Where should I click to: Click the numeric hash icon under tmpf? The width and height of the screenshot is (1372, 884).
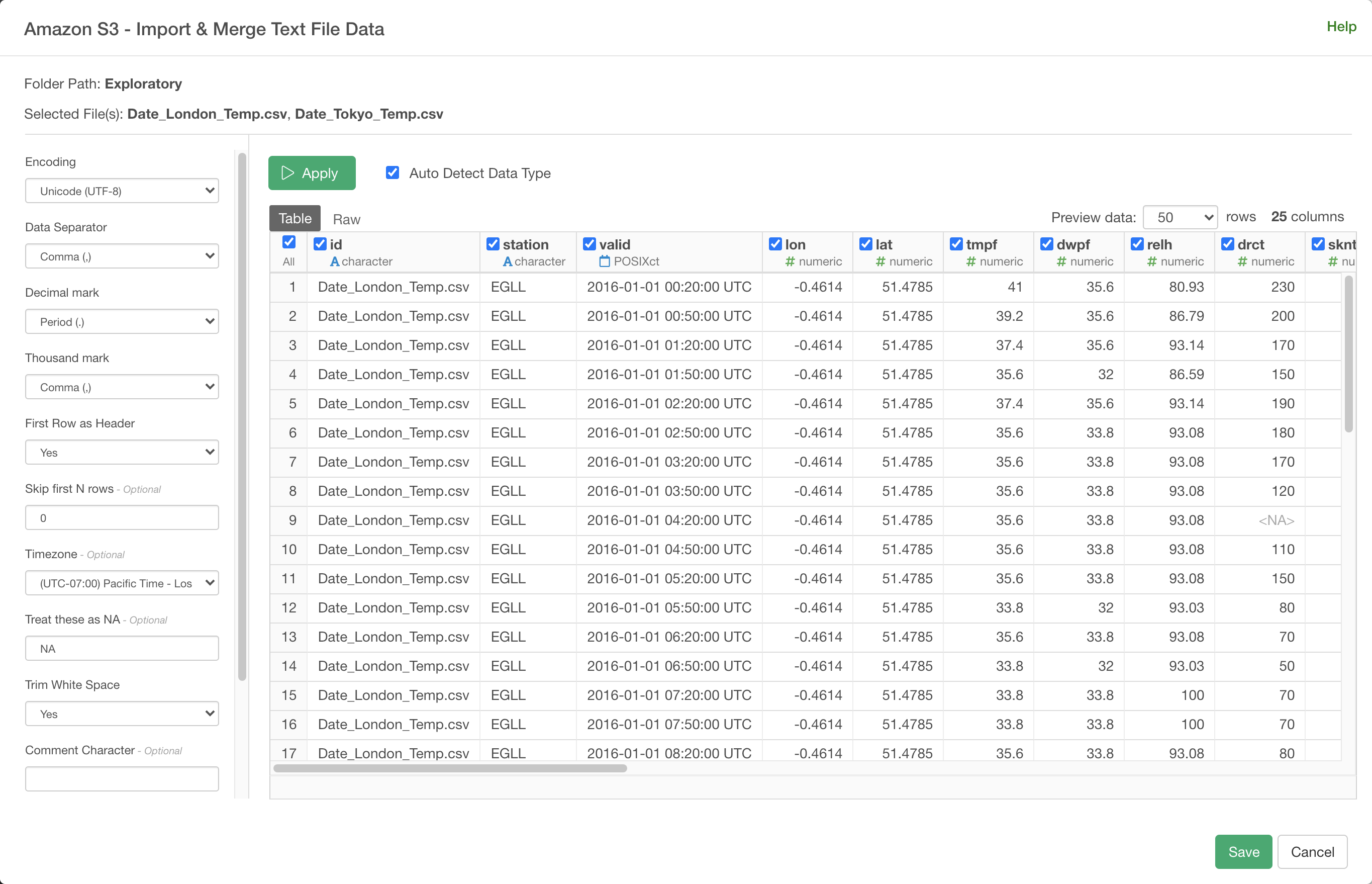click(970, 262)
